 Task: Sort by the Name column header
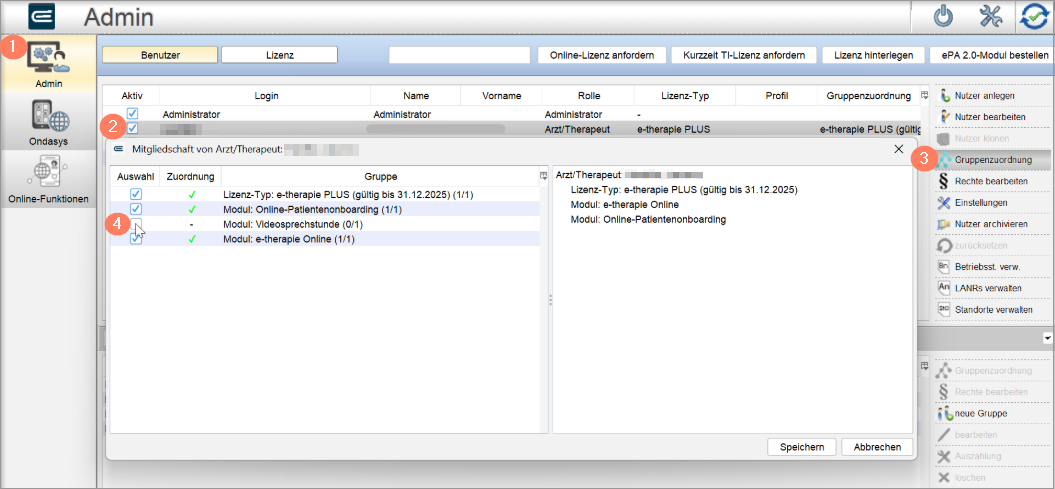416,96
